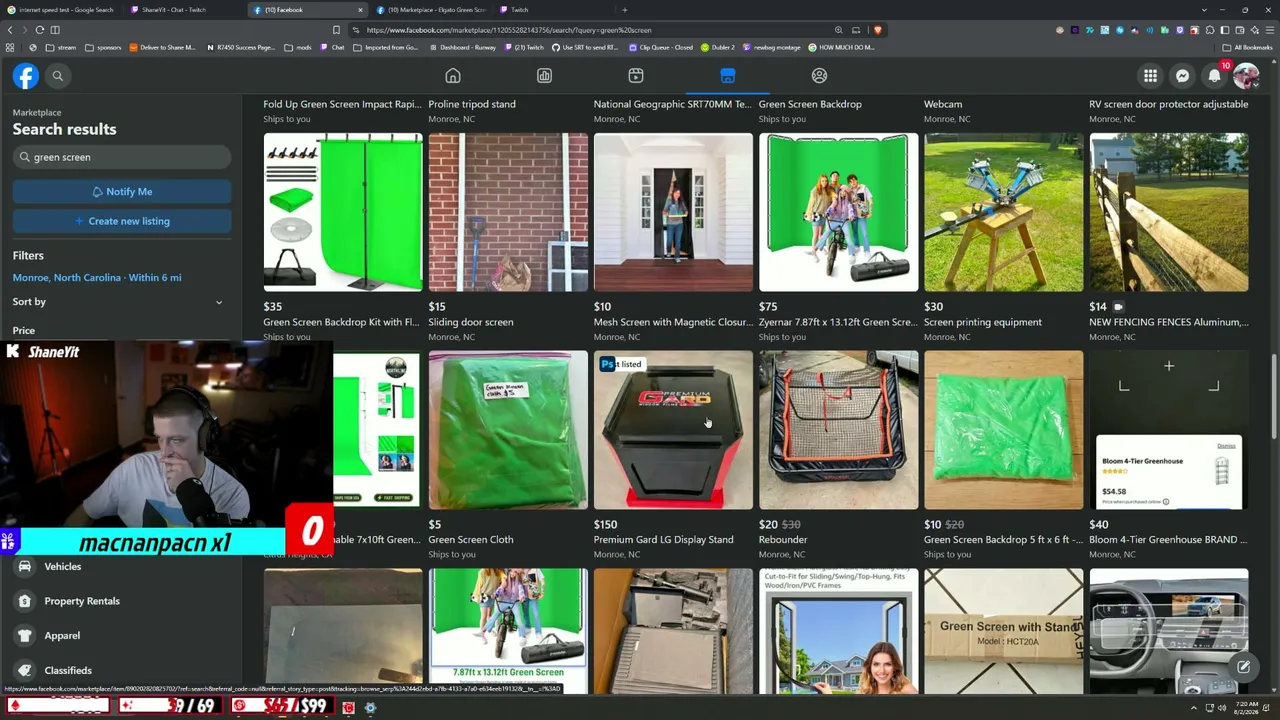Switch to the Marketplace Elgato Green Screen tab
The width and height of the screenshot is (1280, 720).
click(432, 10)
